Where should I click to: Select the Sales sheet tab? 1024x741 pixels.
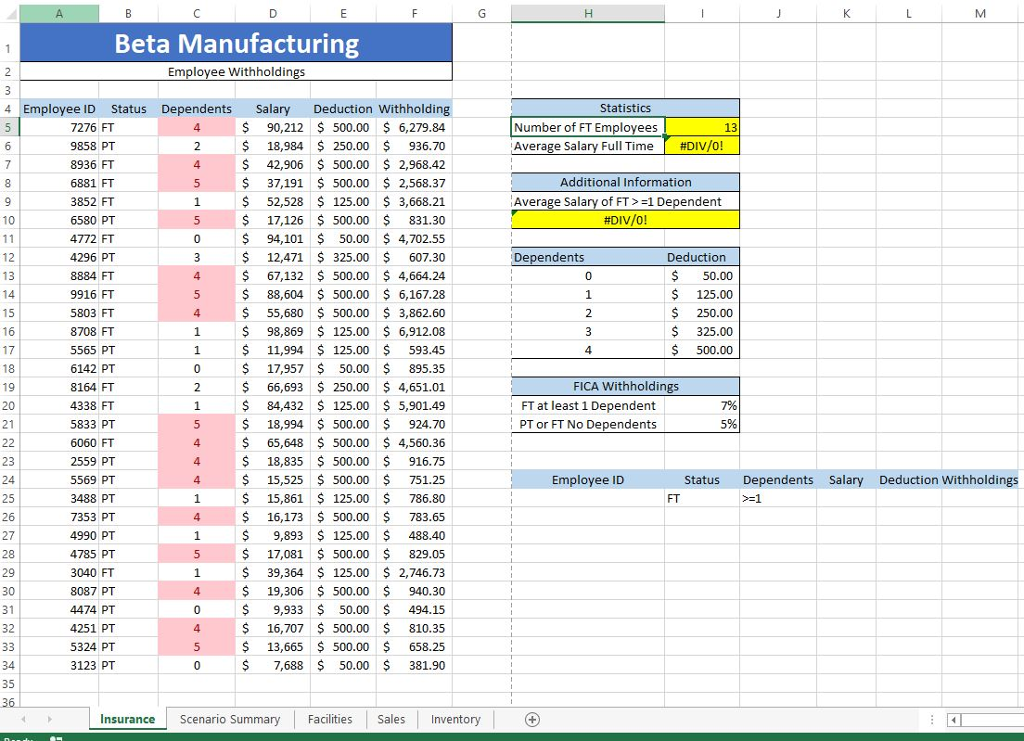pyautogui.click(x=390, y=719)
